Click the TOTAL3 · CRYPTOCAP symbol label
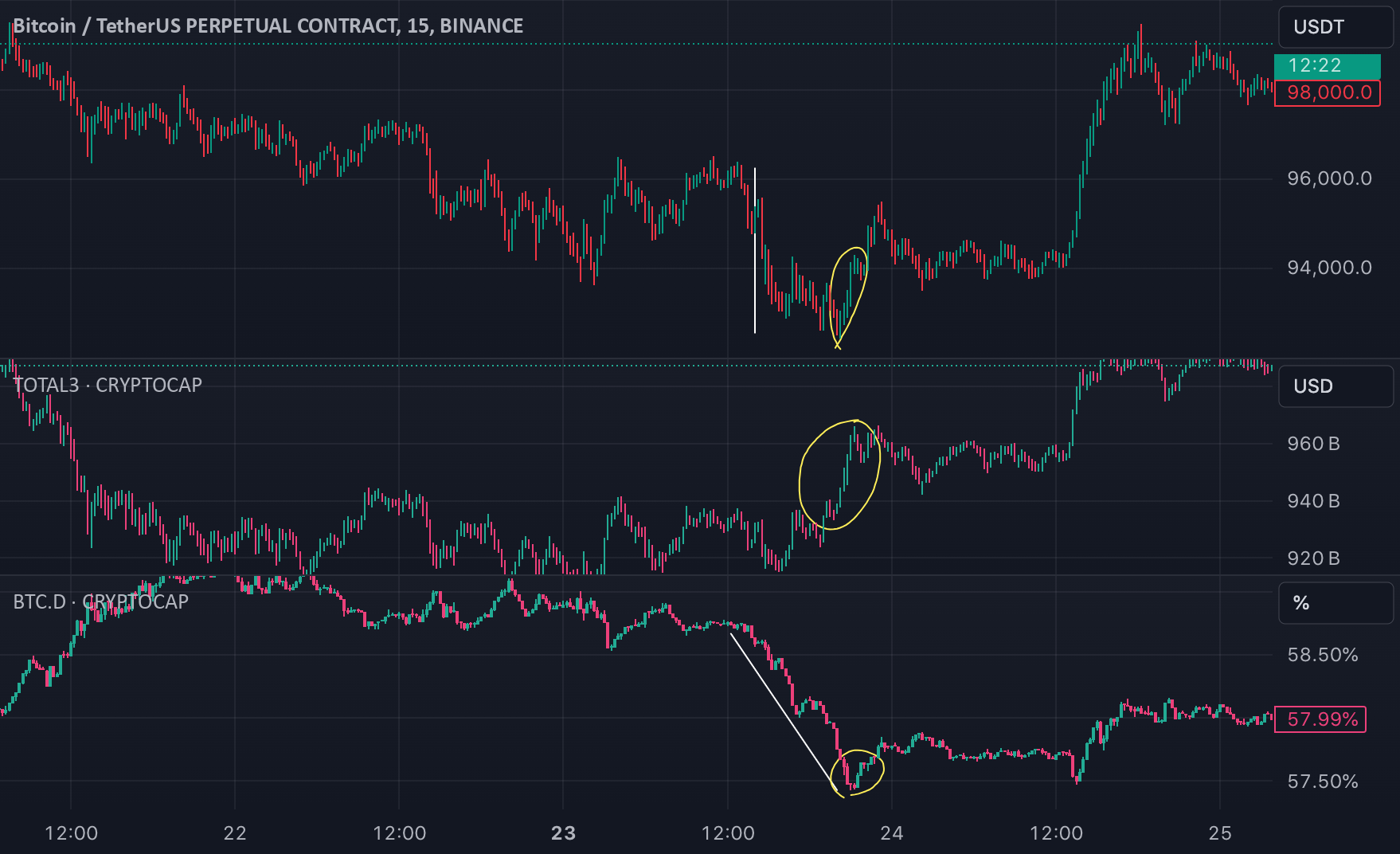Viewport: 1400px width, 854px height. [x=108, y=385]
